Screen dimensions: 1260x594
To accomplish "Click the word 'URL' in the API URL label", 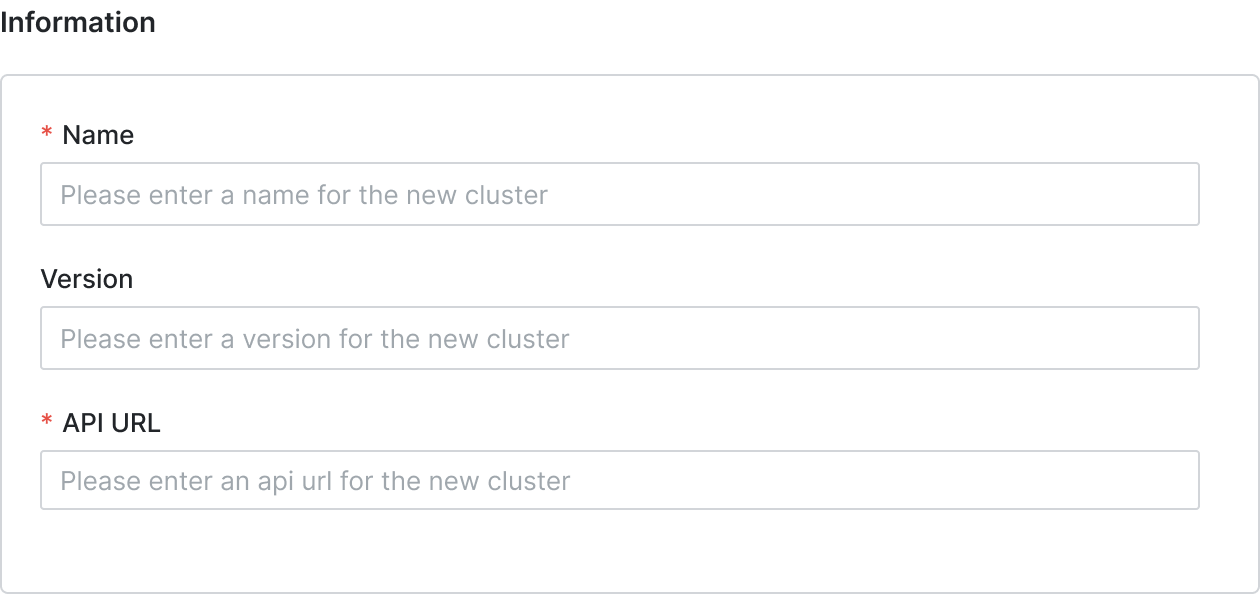I will [135, 423].
